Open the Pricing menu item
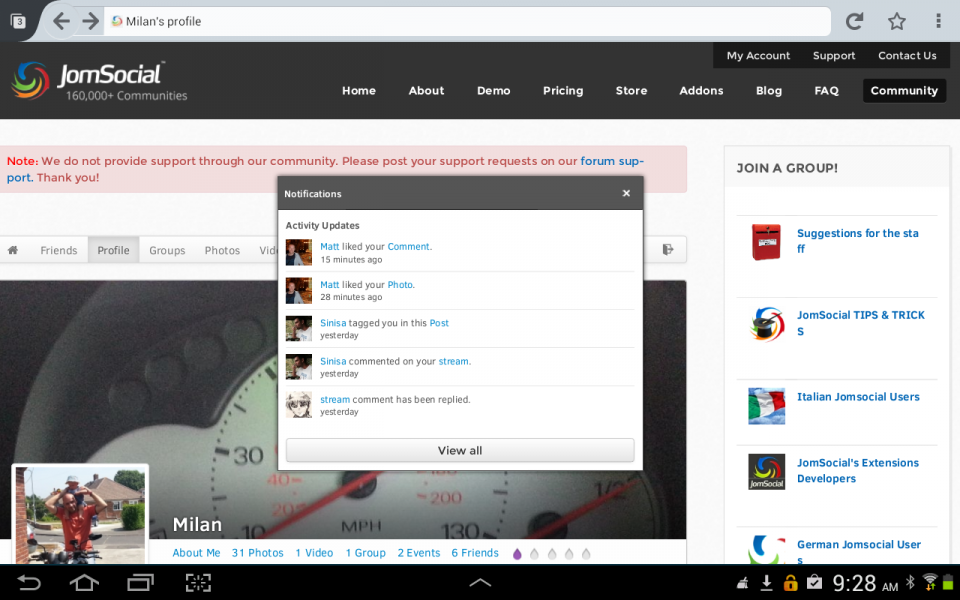This screenshot has height=600, width=960. tap(563, 91)
